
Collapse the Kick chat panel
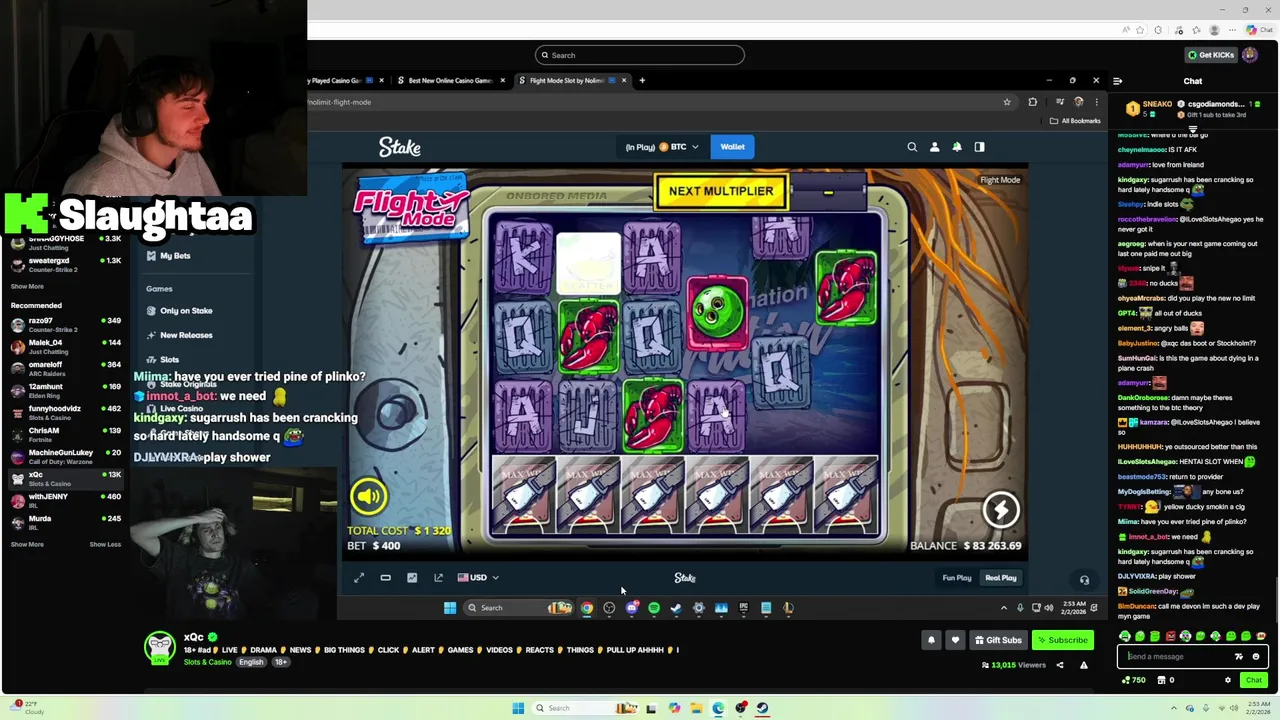point(1118,81)
